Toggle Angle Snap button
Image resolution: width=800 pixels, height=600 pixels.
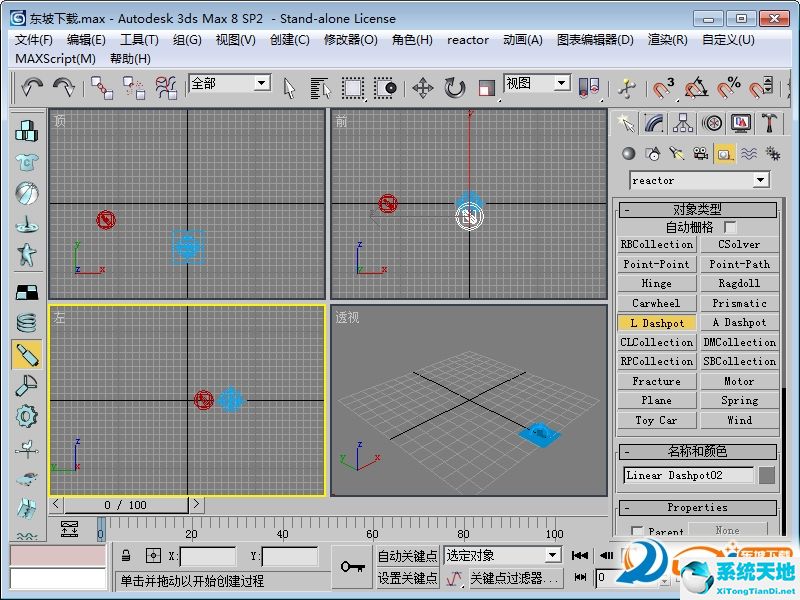[696, 88]
